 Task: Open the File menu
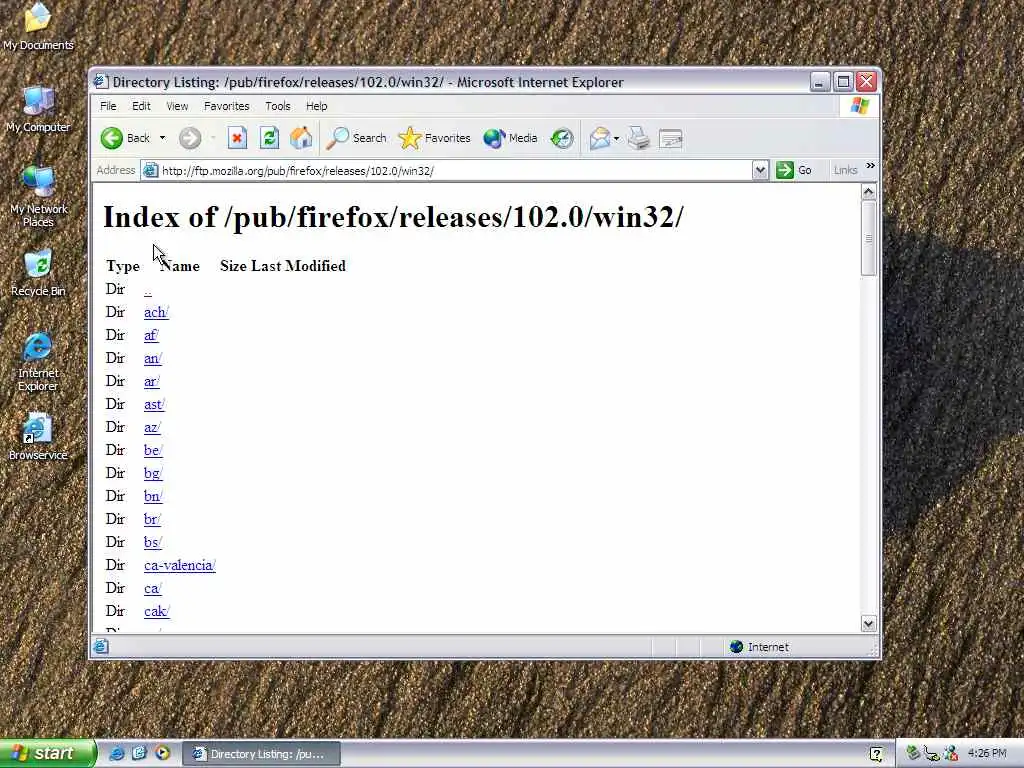[x=108, y=106]
